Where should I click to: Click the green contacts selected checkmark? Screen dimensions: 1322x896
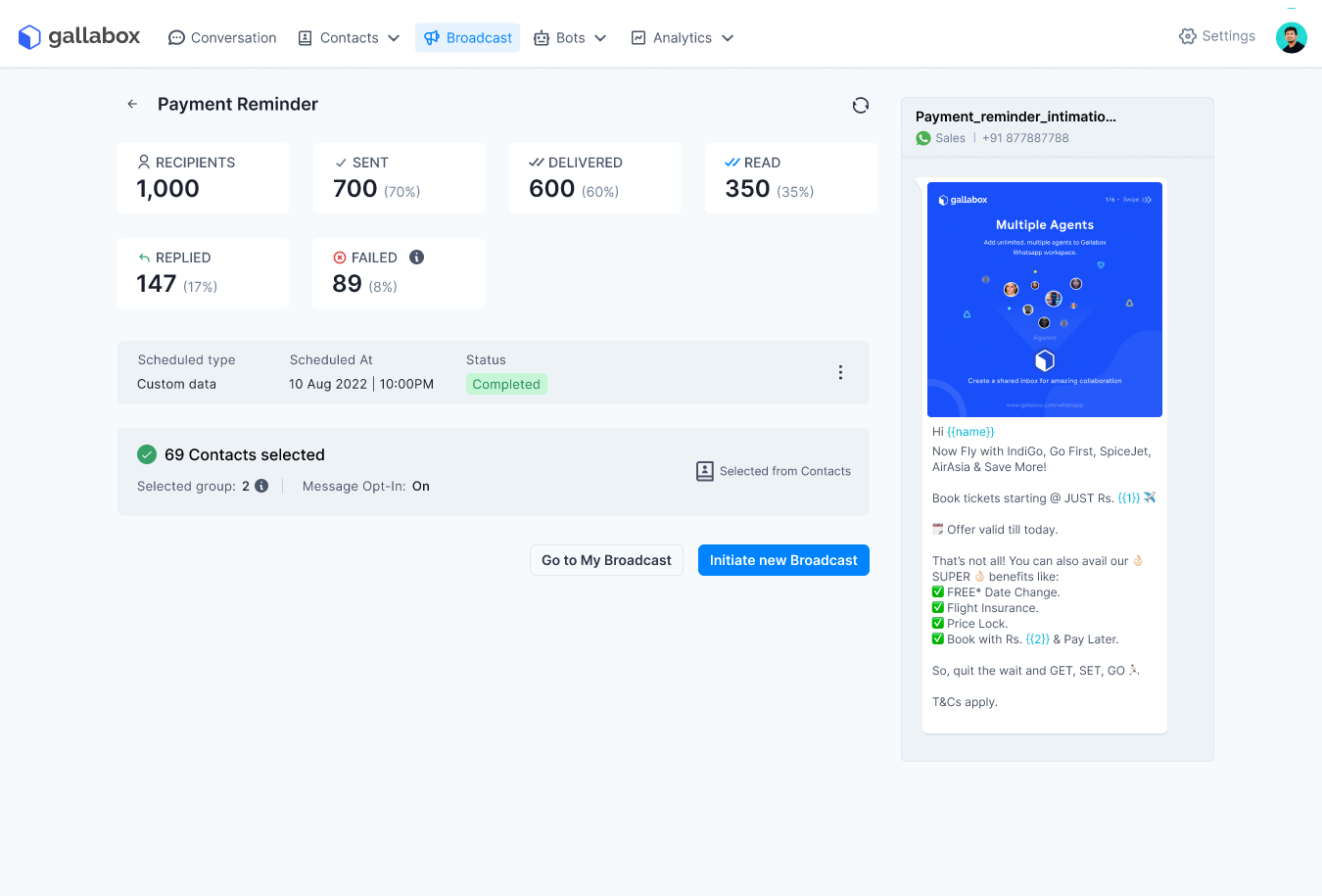click(x=147, y=454)
